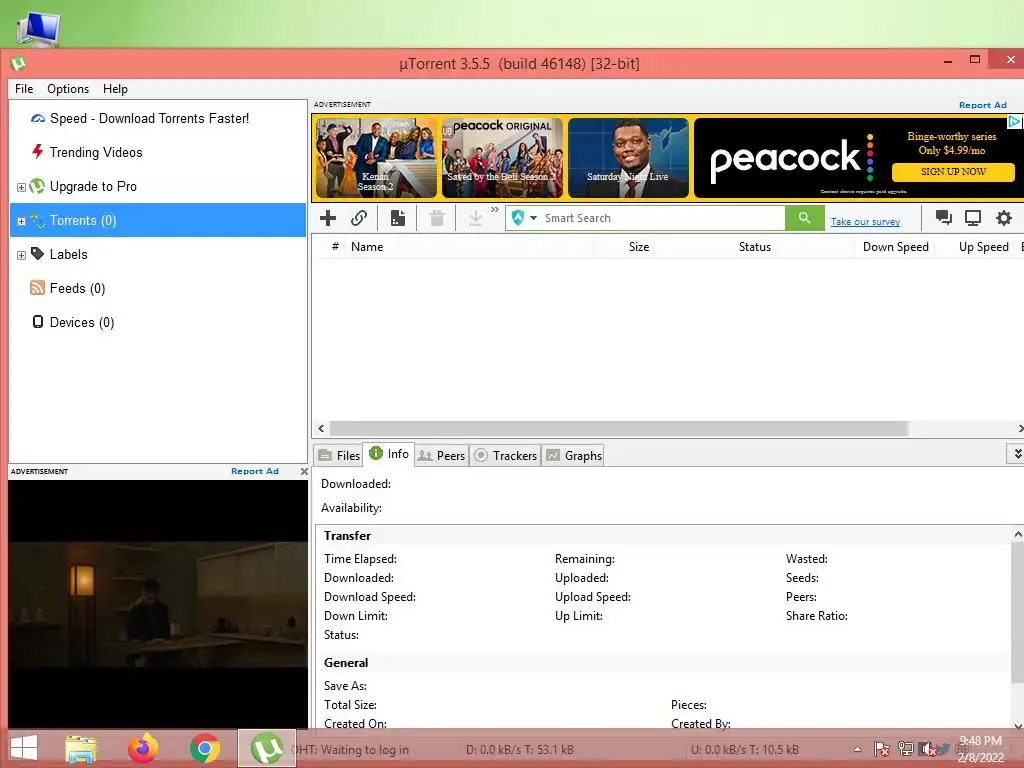1024x768 pixels.
Task: Open the File menu
Action: tap(24, 89)
